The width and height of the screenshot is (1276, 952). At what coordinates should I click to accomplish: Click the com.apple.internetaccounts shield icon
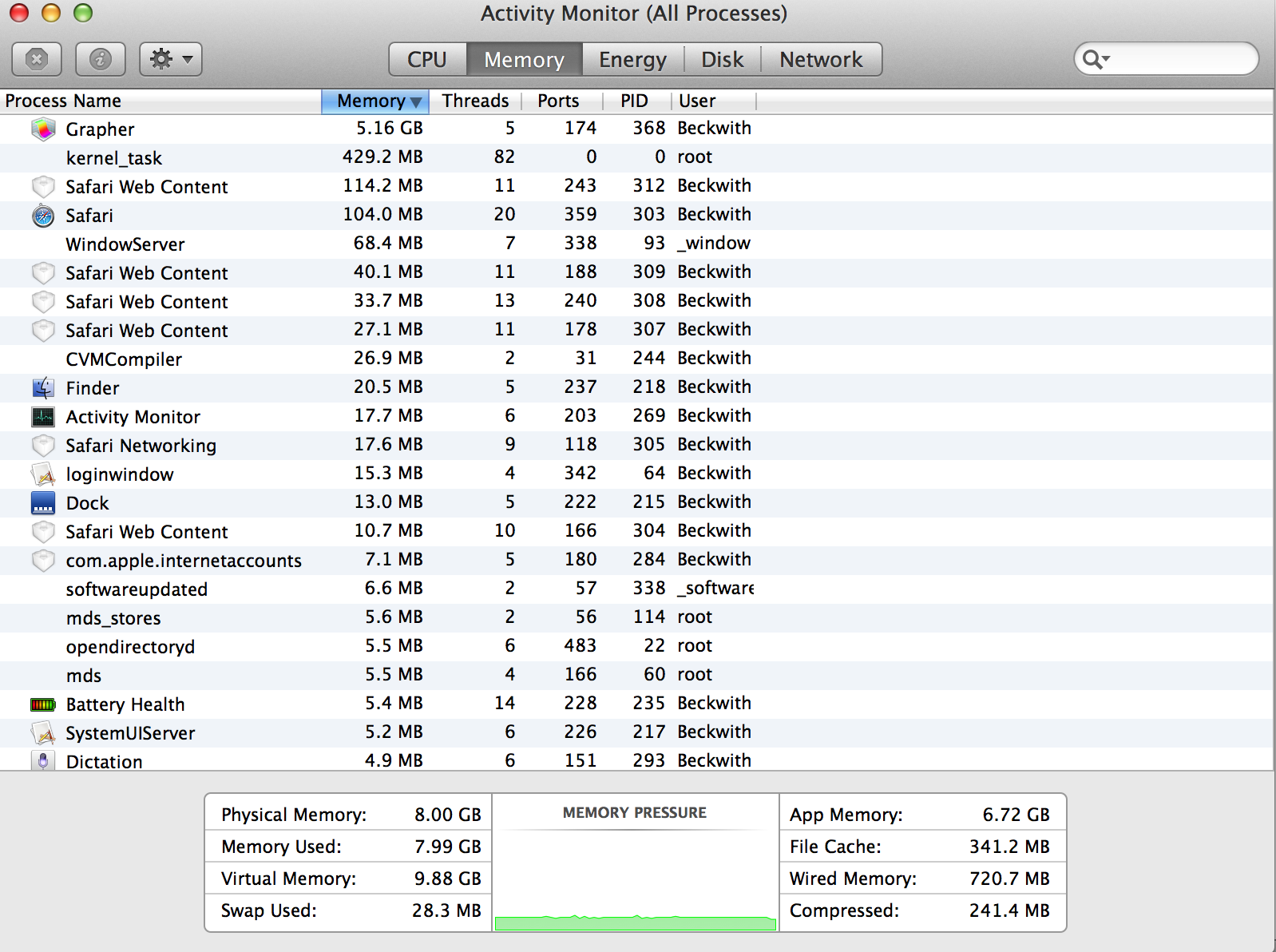pos(43,561)
